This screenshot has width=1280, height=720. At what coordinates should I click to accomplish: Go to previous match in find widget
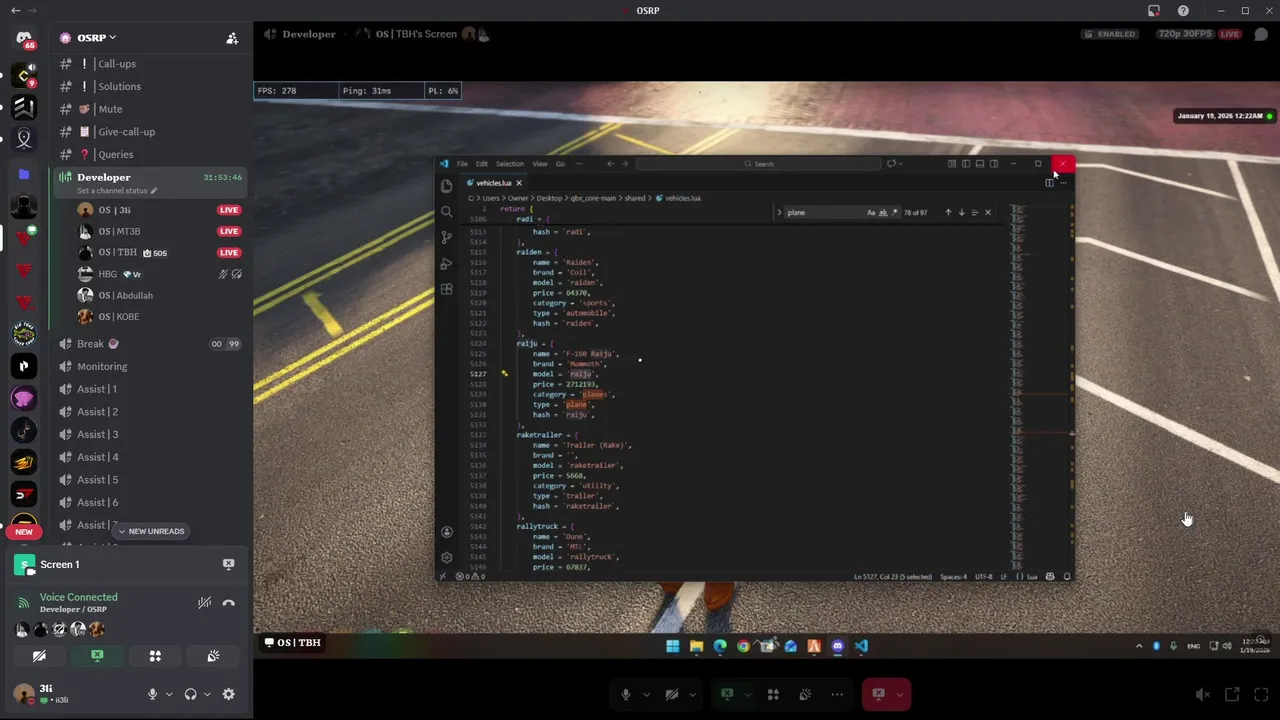pyautogui.click(x=948, y=212)
